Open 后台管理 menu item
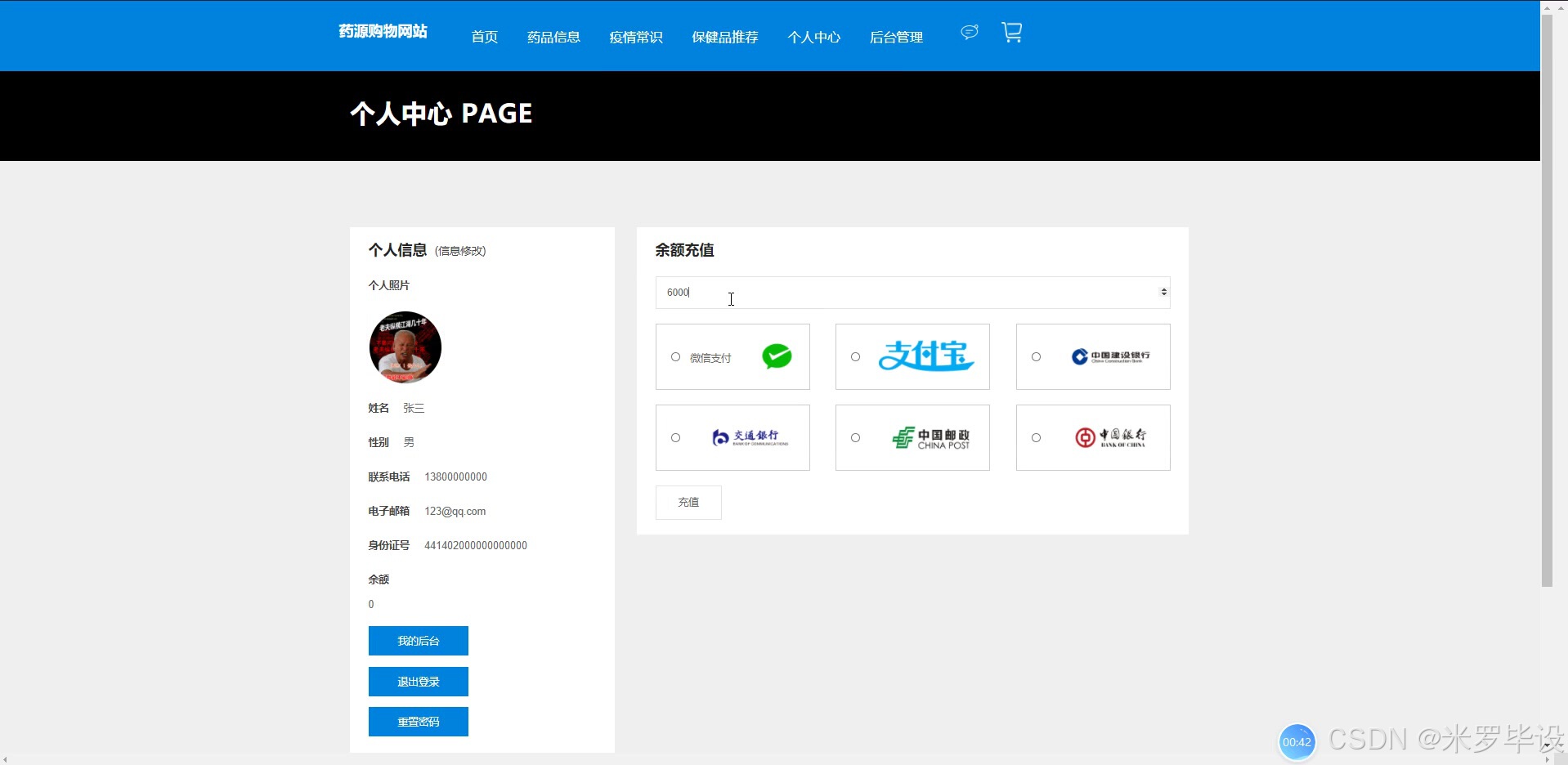Image resolution: width=1568 pixels, height=765 pixels. (896, 37)
